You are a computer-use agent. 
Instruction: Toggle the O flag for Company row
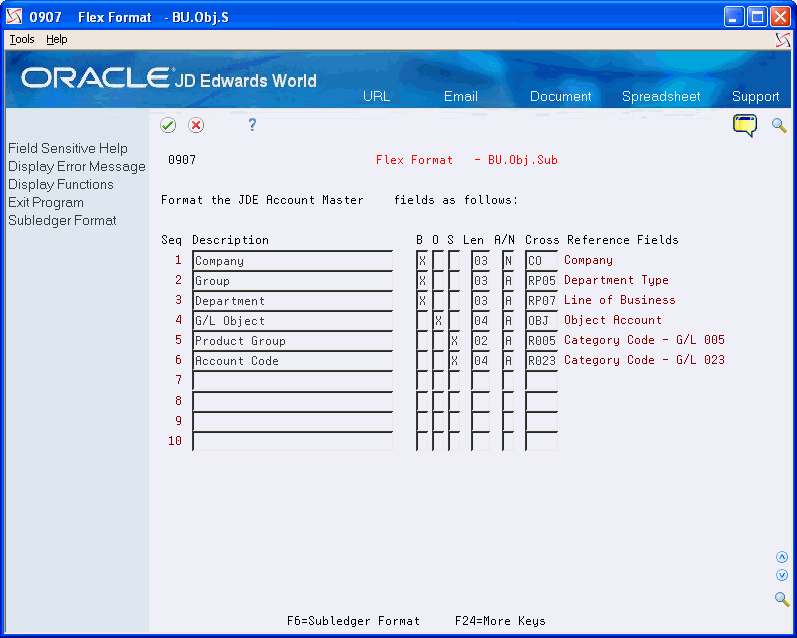click(x=438, y=261)
